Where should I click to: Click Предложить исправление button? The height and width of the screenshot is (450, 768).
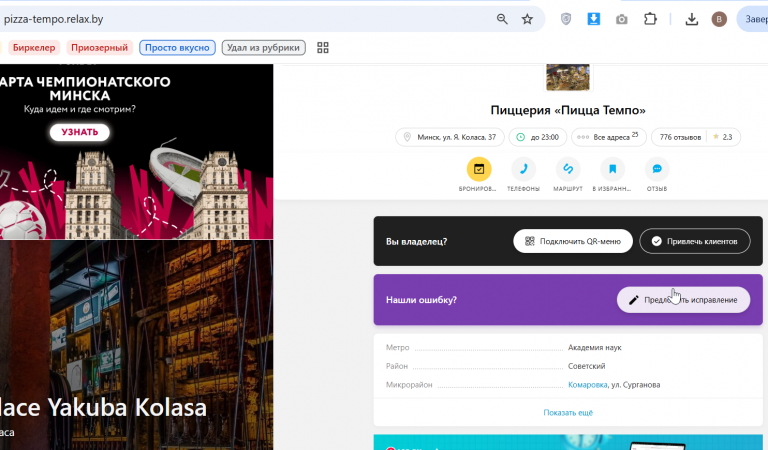[683, 300]
